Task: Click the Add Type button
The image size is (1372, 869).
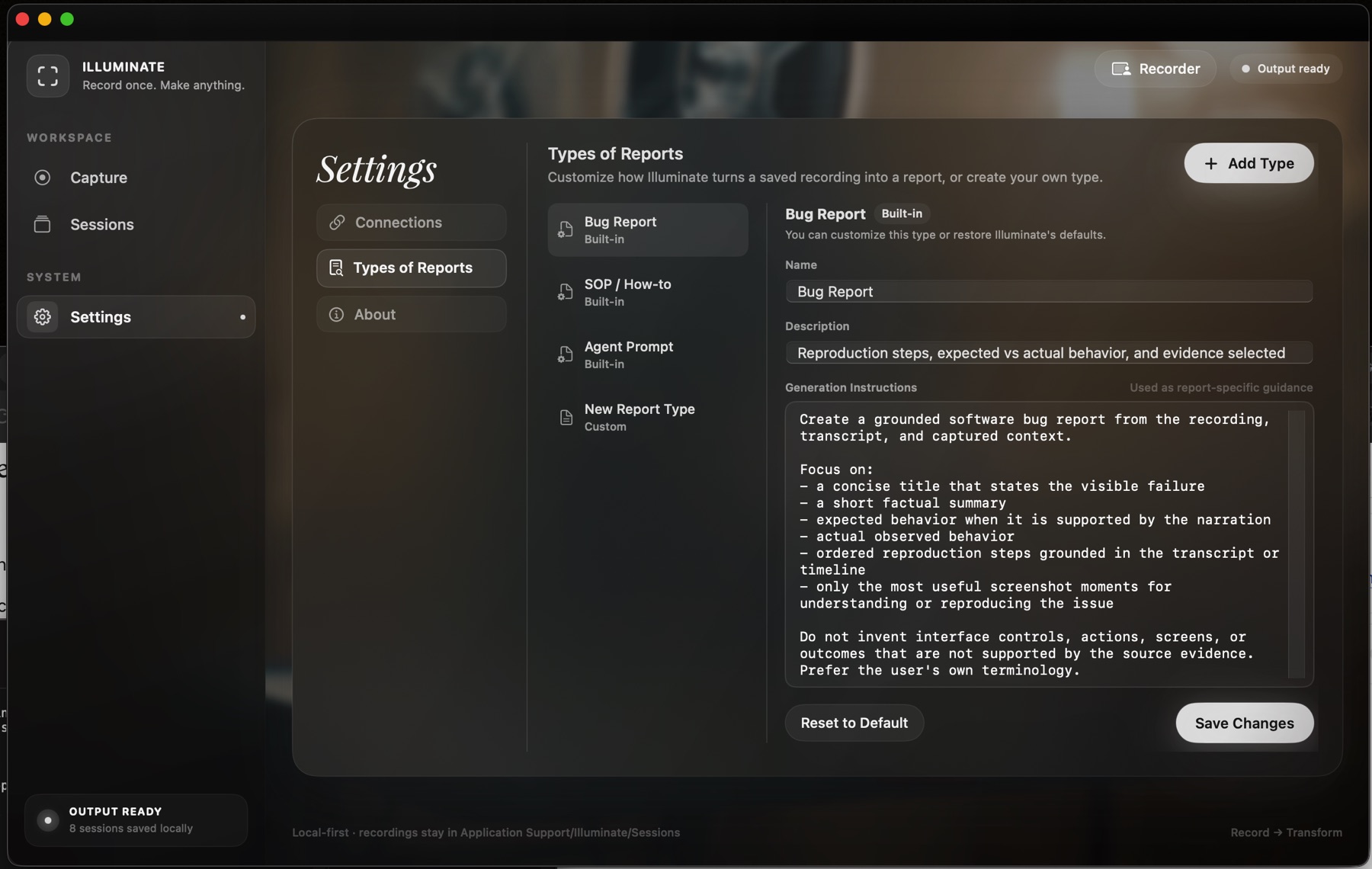Action: pyautogui.click(x=1249, y=163)
